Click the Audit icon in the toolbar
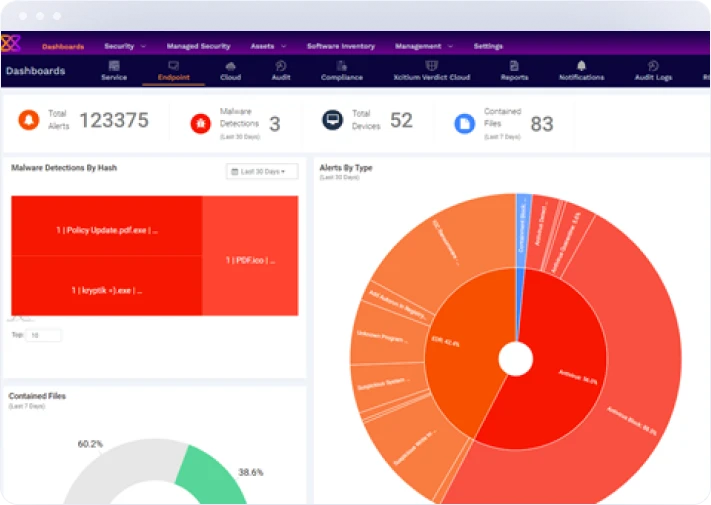This screenshot has height=505, width=711. point(281,65)
